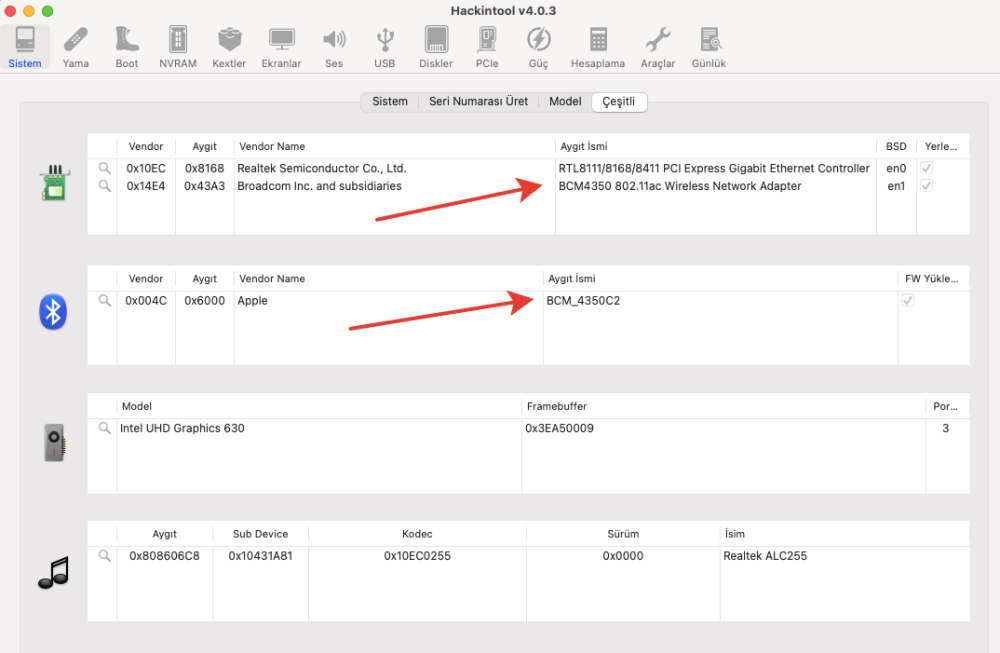1000x653 pixels.
Task: Toggle Yerleşik checkbox for en1 row
Action: 927,186
